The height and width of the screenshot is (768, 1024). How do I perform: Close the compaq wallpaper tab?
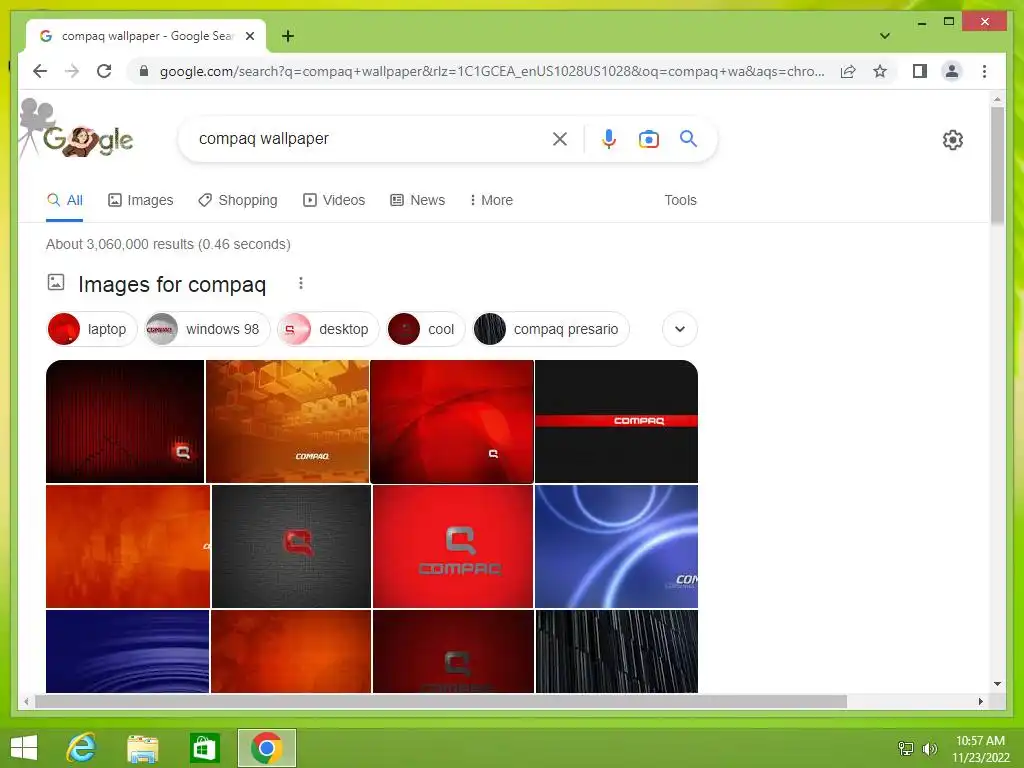coord(249,36)
